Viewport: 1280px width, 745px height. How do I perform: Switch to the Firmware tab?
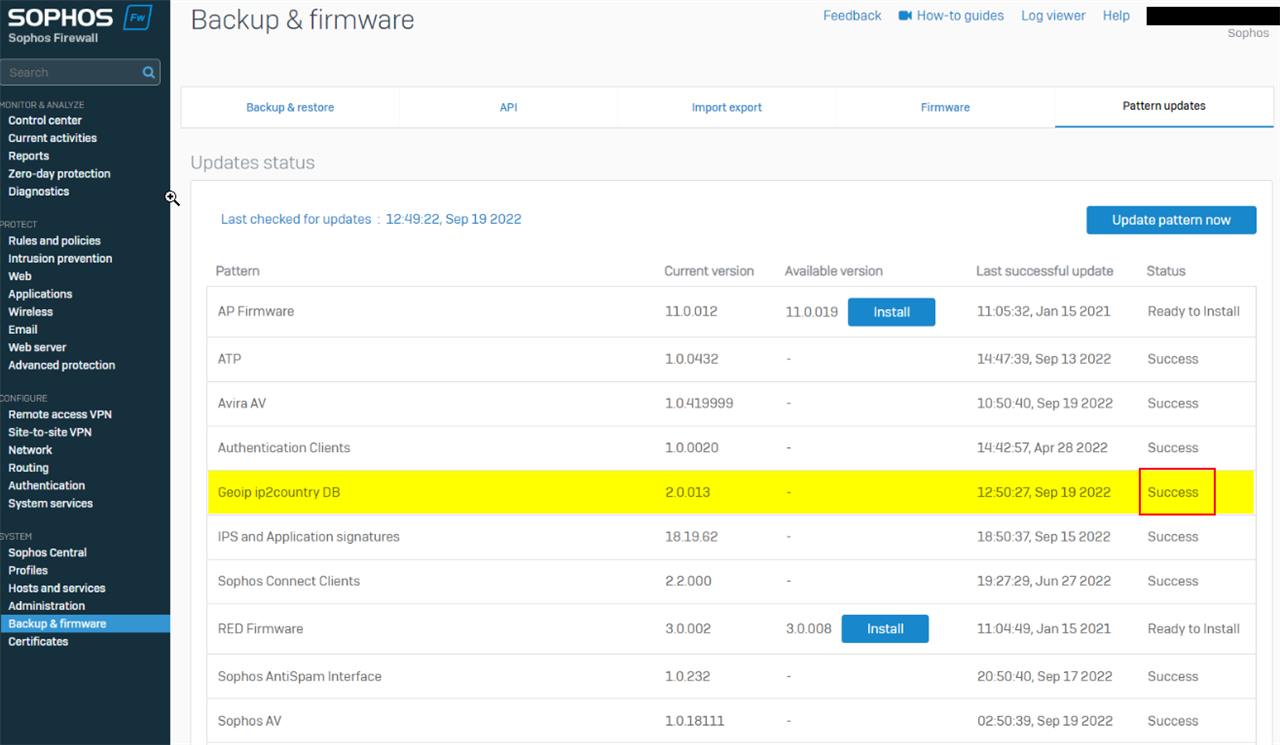point(945,107)
